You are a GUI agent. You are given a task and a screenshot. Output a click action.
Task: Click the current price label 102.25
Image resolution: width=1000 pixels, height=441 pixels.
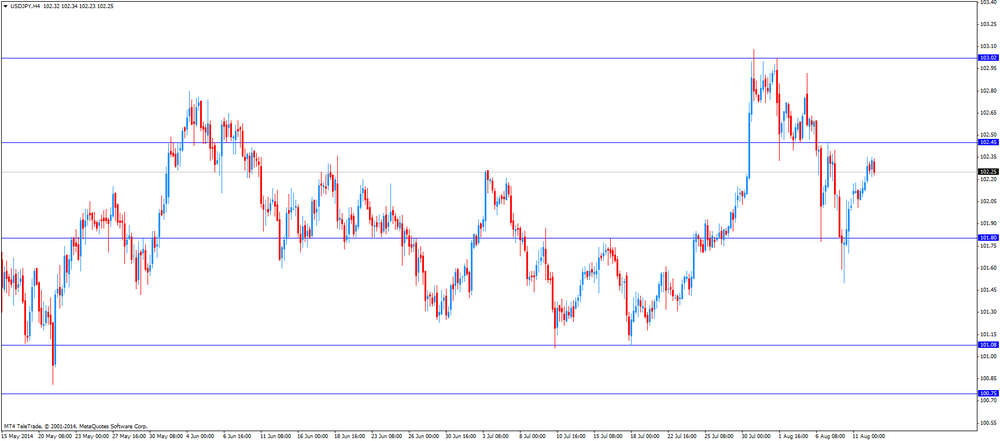point(987,172)
